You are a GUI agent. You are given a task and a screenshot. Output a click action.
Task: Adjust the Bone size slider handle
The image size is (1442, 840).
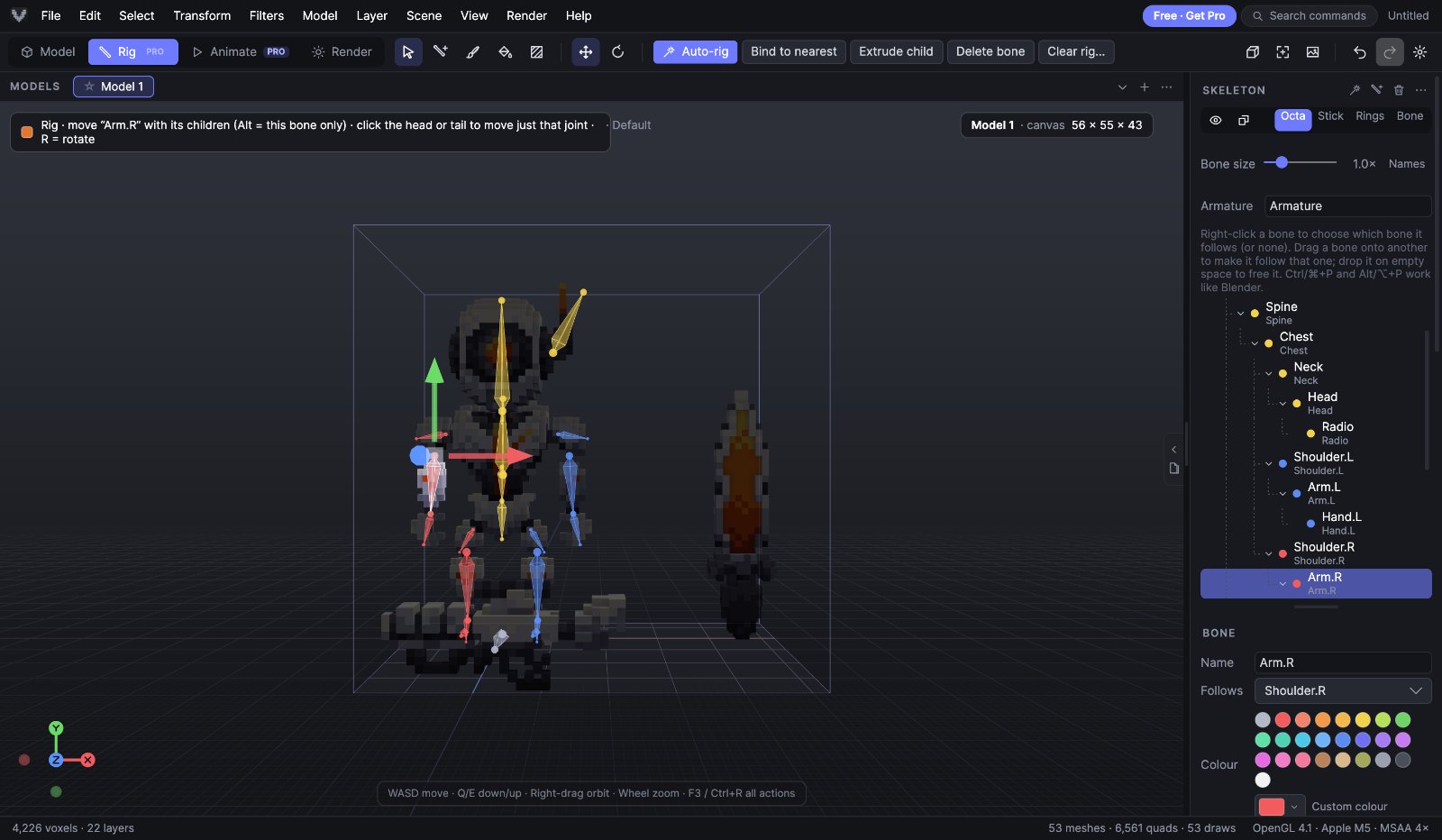tap(1282, 163)
